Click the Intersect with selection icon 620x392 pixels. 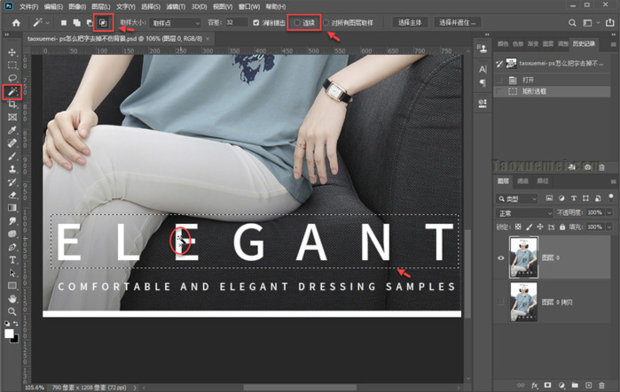(x=103, y=23)
